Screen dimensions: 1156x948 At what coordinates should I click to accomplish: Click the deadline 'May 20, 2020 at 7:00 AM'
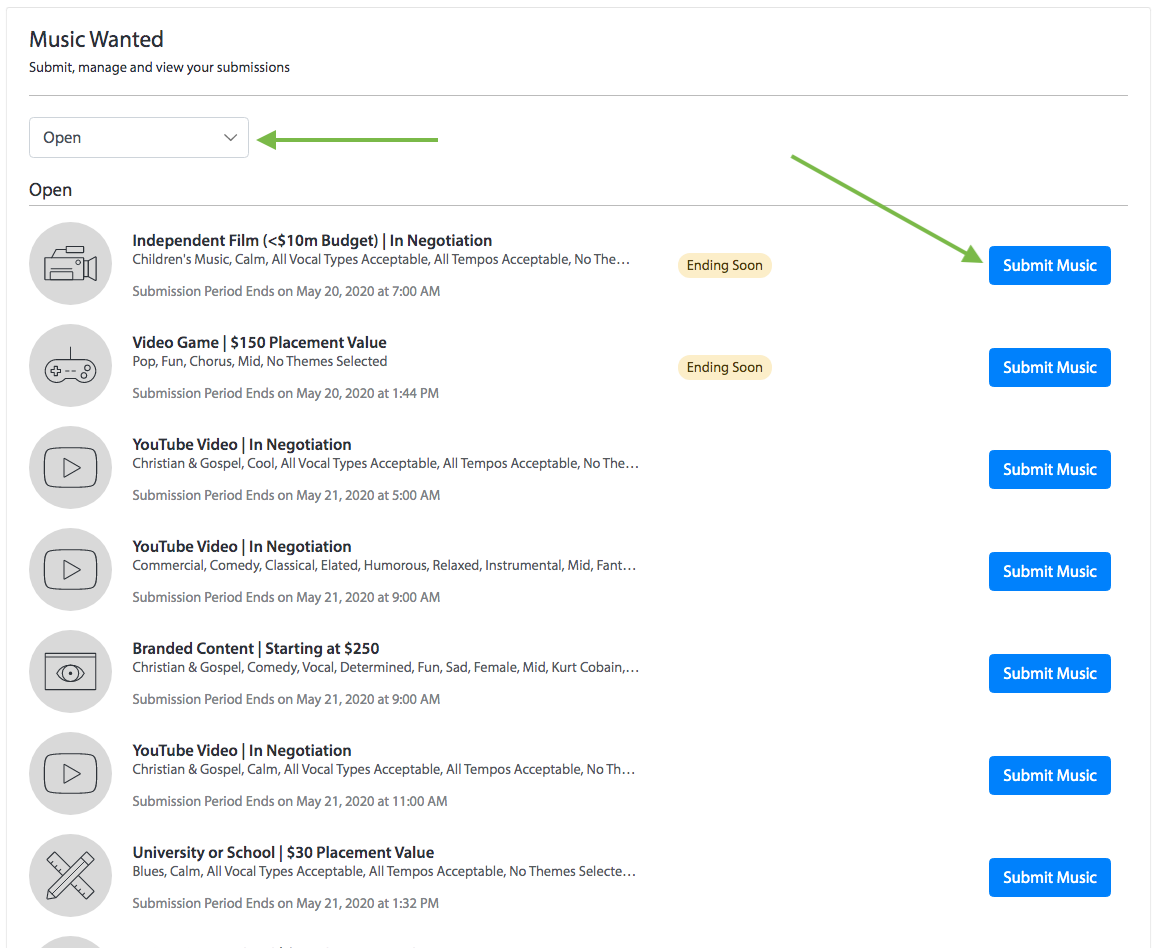click(368, 291)
